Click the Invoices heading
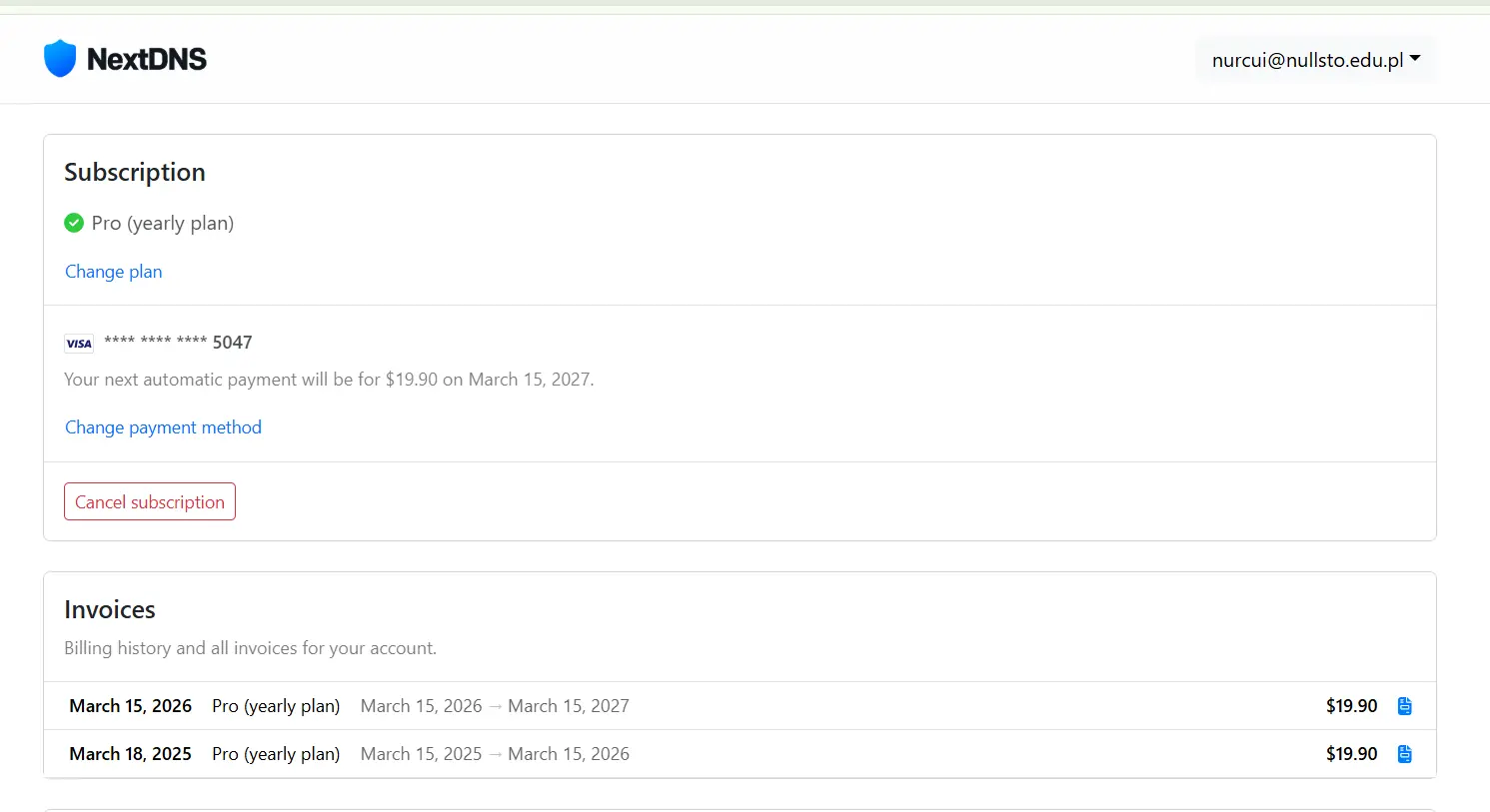 (x=110, y=609)
